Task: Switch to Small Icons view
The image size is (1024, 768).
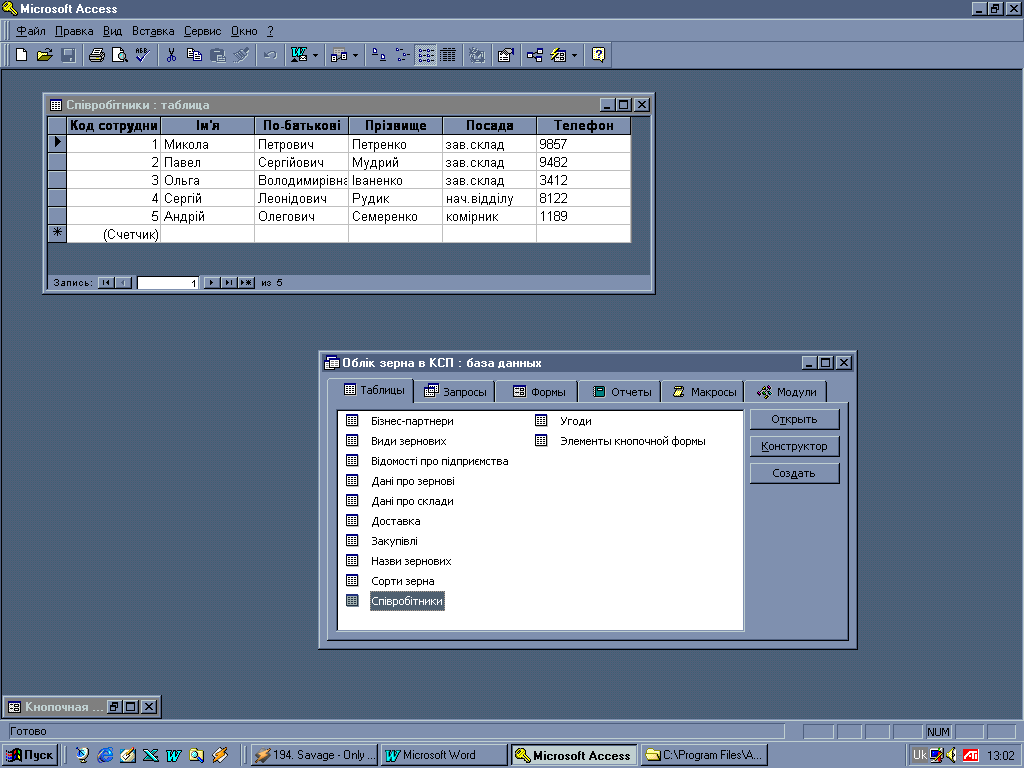Action: click(x=403, y=55)
